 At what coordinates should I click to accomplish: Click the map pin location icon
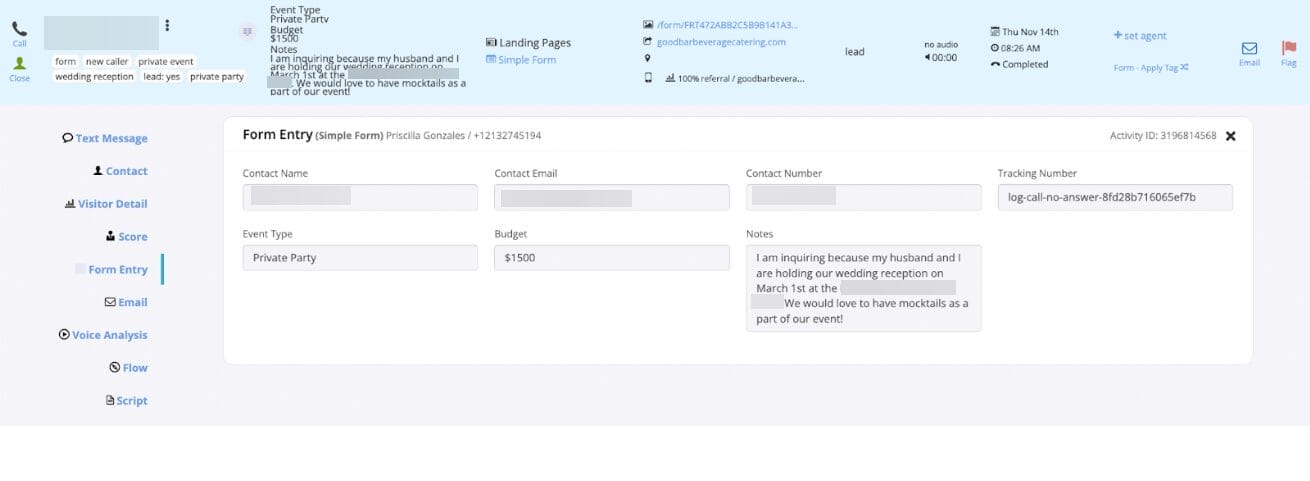[x=648, y=59]
